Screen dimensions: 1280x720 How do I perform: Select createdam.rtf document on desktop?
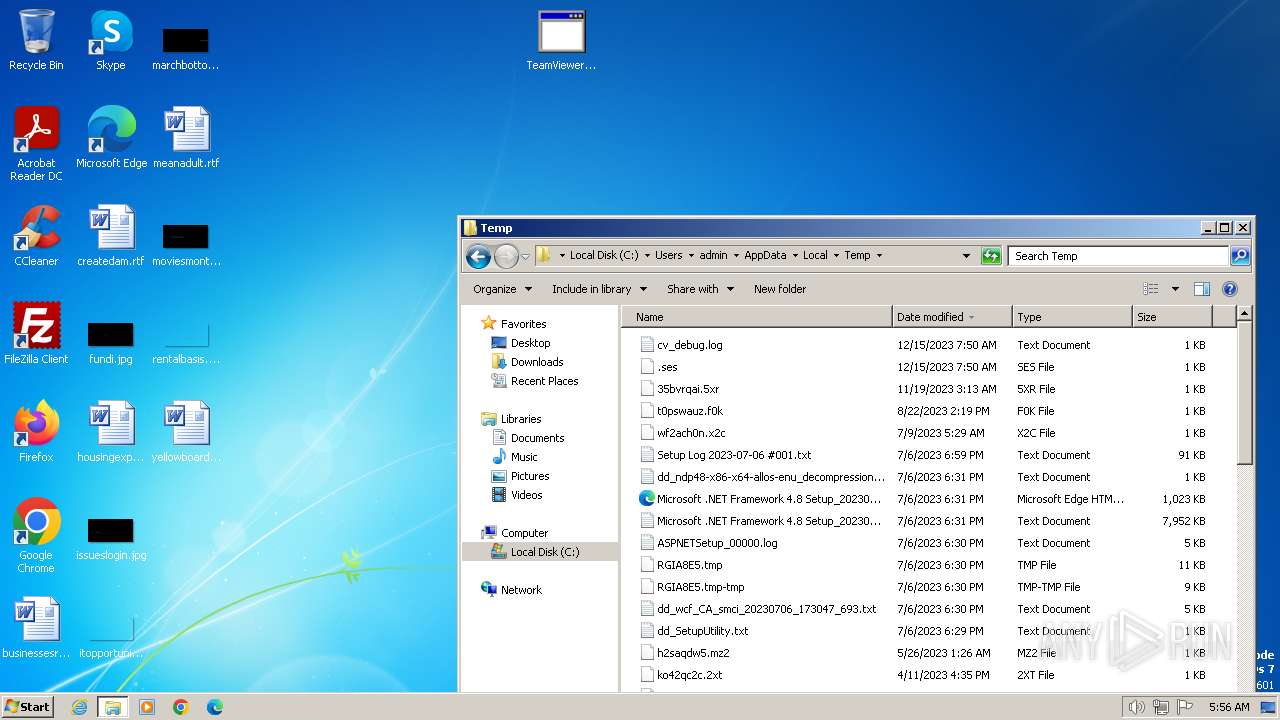[x=111, y=236]
